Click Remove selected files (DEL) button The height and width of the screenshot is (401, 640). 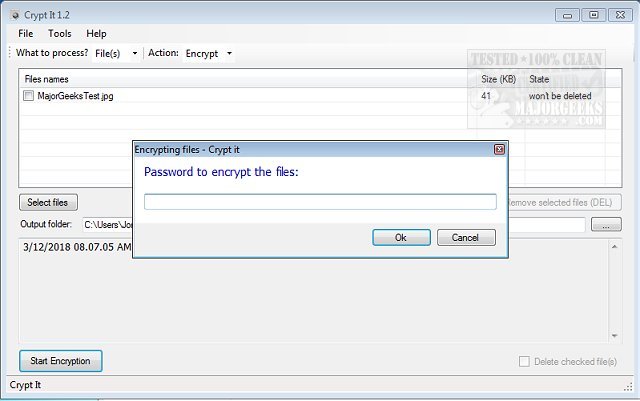(x=564, y=202)
